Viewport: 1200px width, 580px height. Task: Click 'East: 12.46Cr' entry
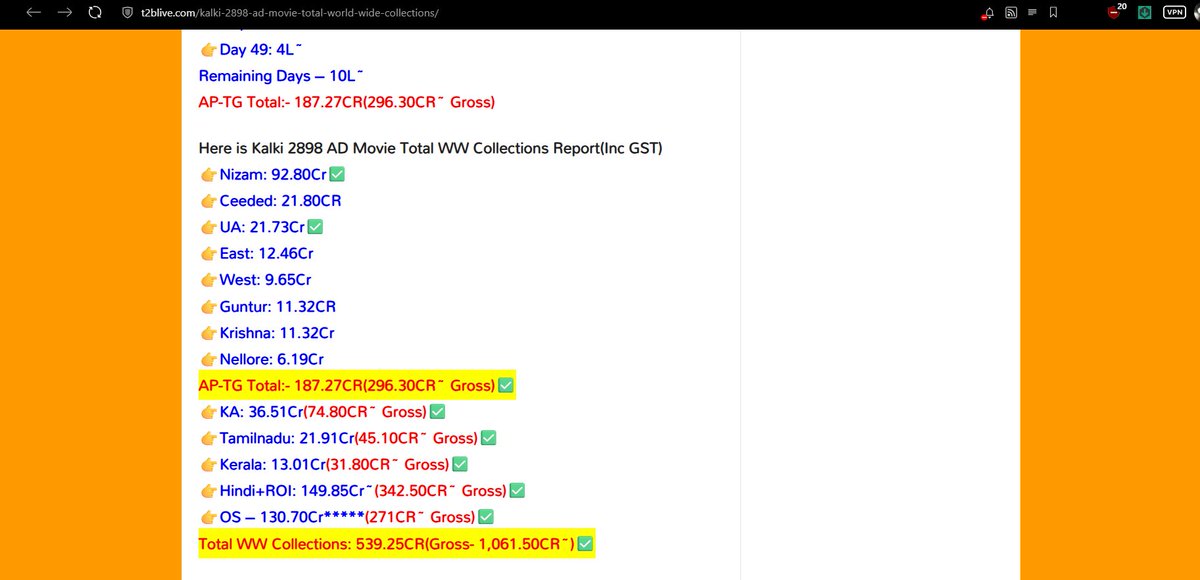click(256, 253)
